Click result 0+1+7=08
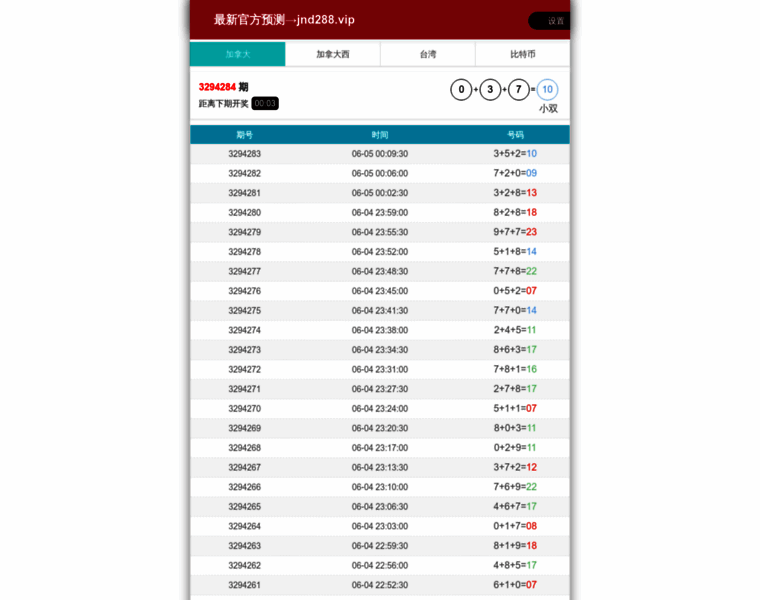Viewport: 760px width, 600px height. 515,526
